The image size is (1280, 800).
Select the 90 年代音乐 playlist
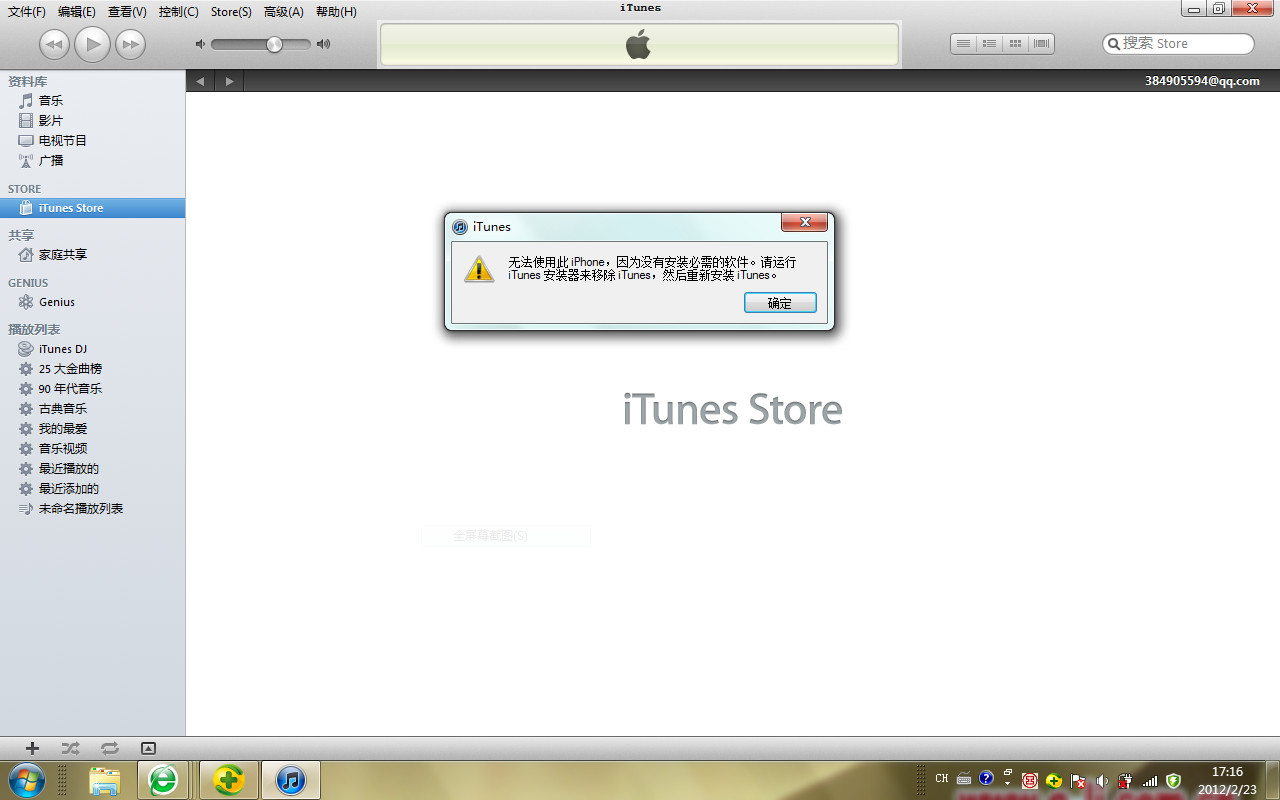point(92,389)
